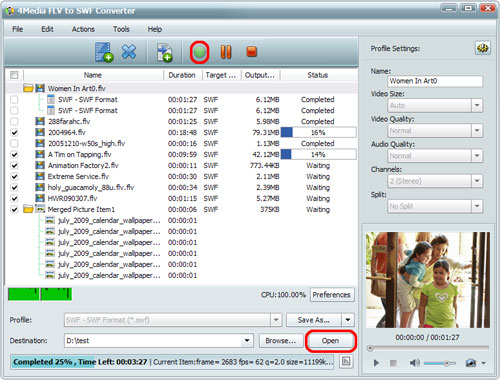
Task: Click the Preferences button
Action: coord(332,295)
